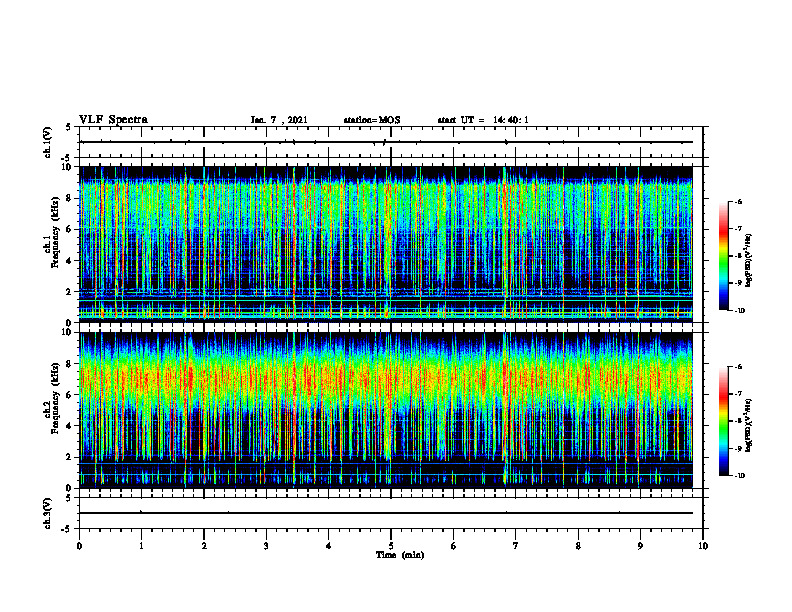Click time axis tick label '5'
This screenshot has height=612, width=792.
point(391,546)
